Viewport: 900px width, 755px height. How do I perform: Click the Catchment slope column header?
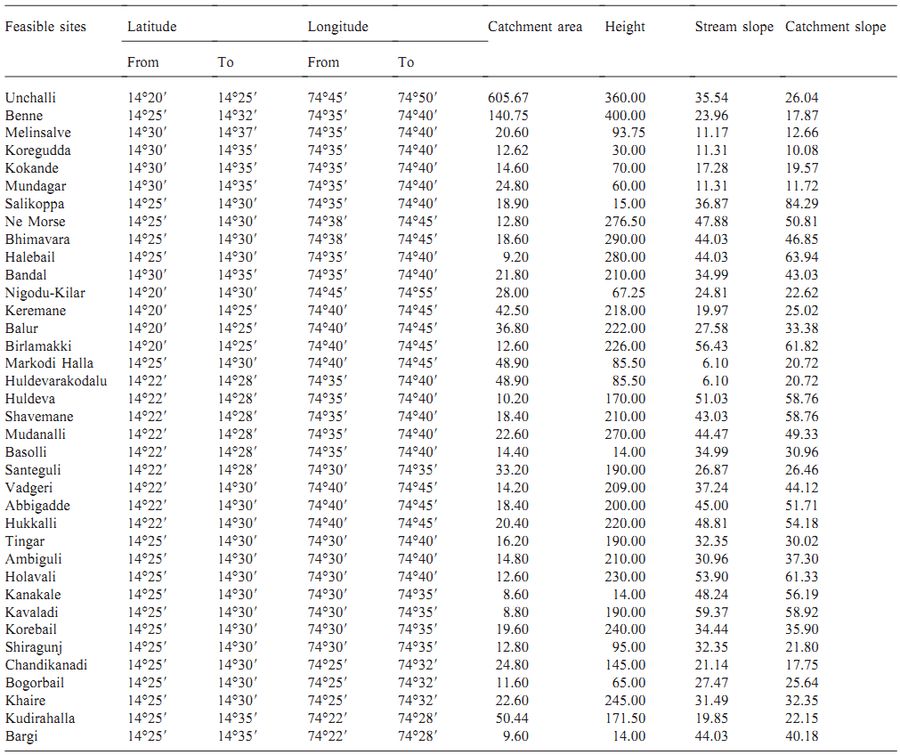click(835, 27)
